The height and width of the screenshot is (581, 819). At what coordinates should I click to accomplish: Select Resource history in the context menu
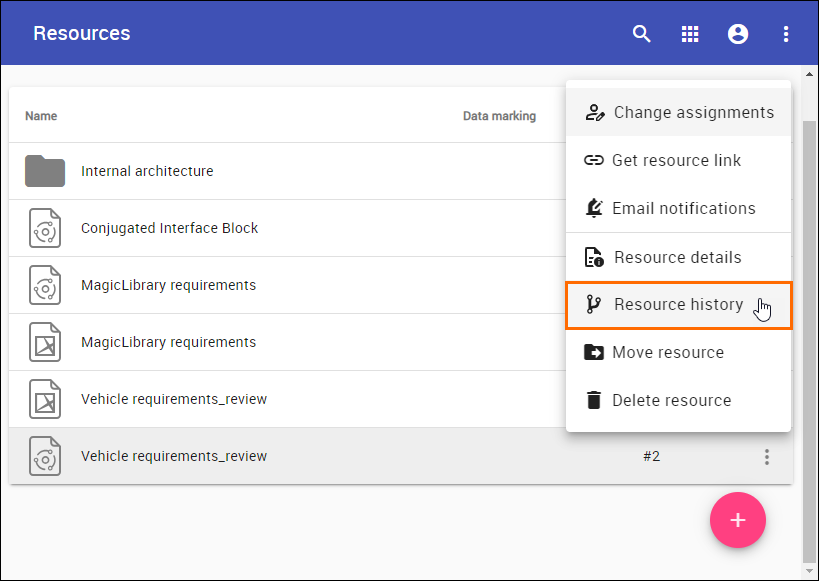pyautogui.click(x=679, y=305)
